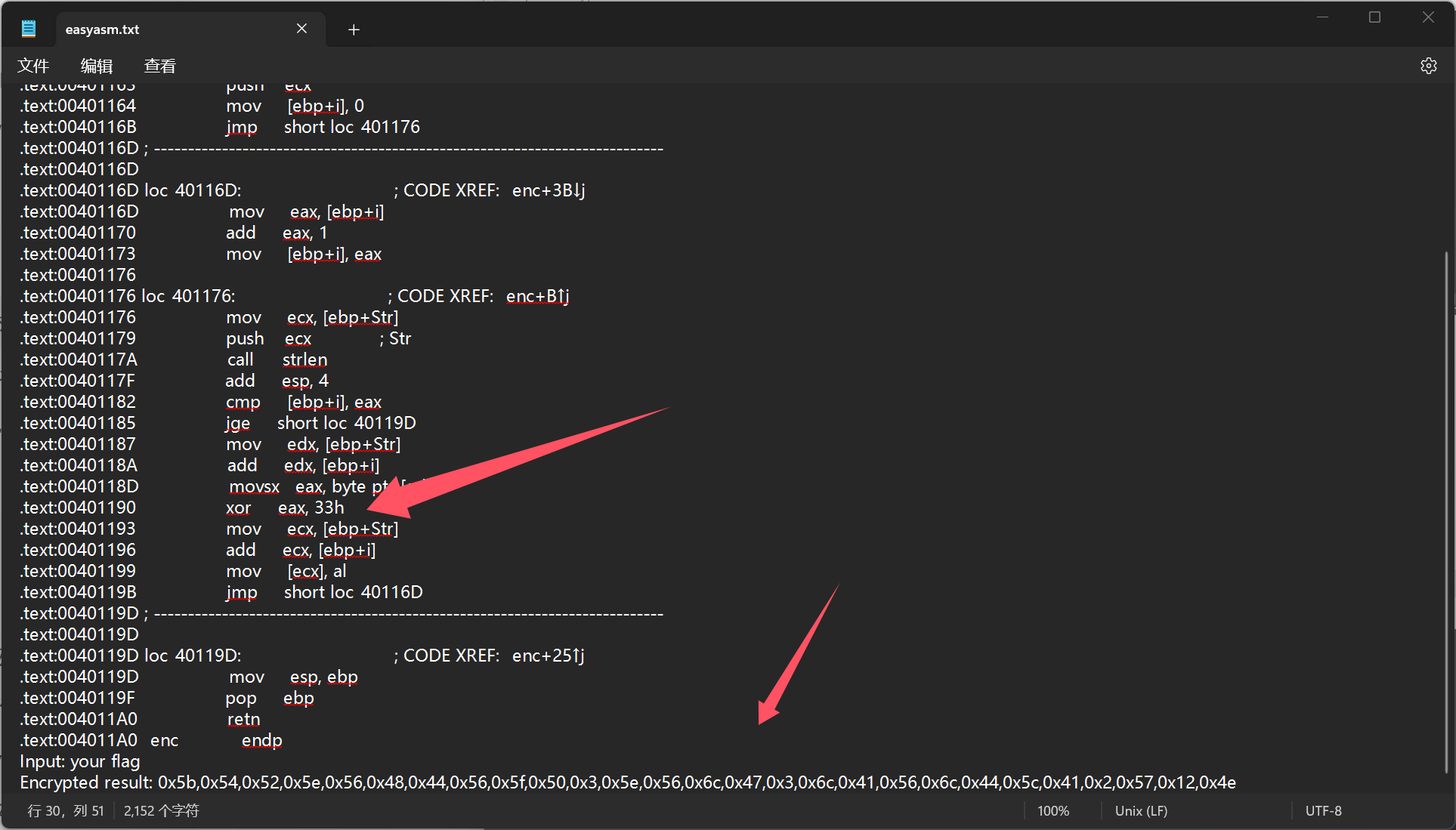1456x830 pixels.
Task: Maximize the Notepad window
Action: [x=1374, y=17]
